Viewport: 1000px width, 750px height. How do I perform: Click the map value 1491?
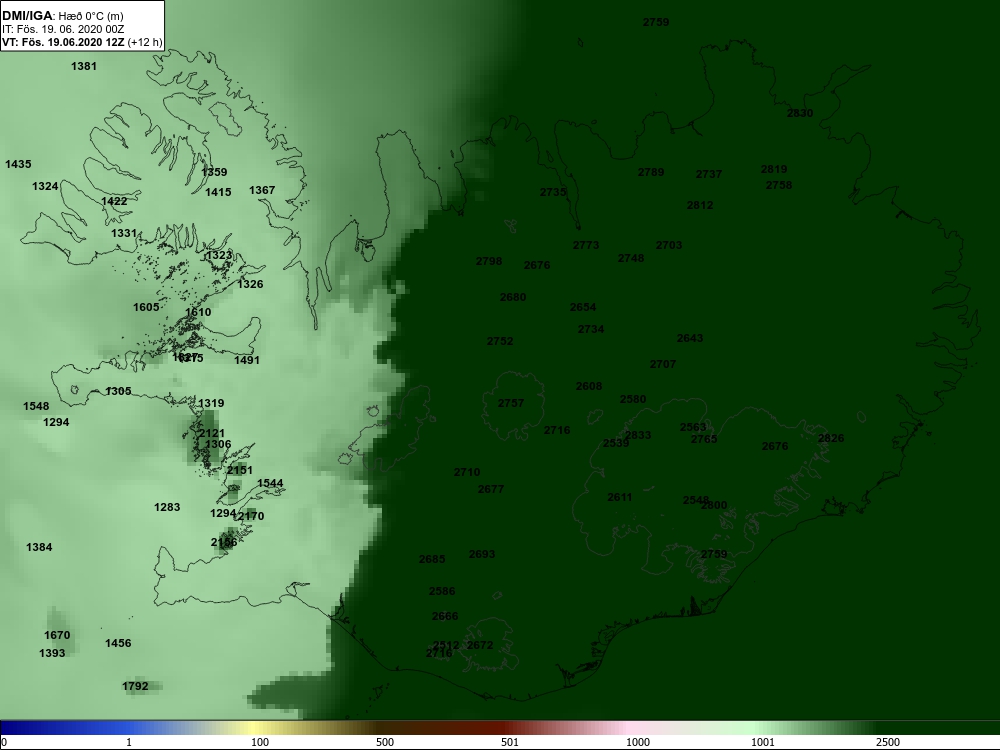tap(247, 360)
